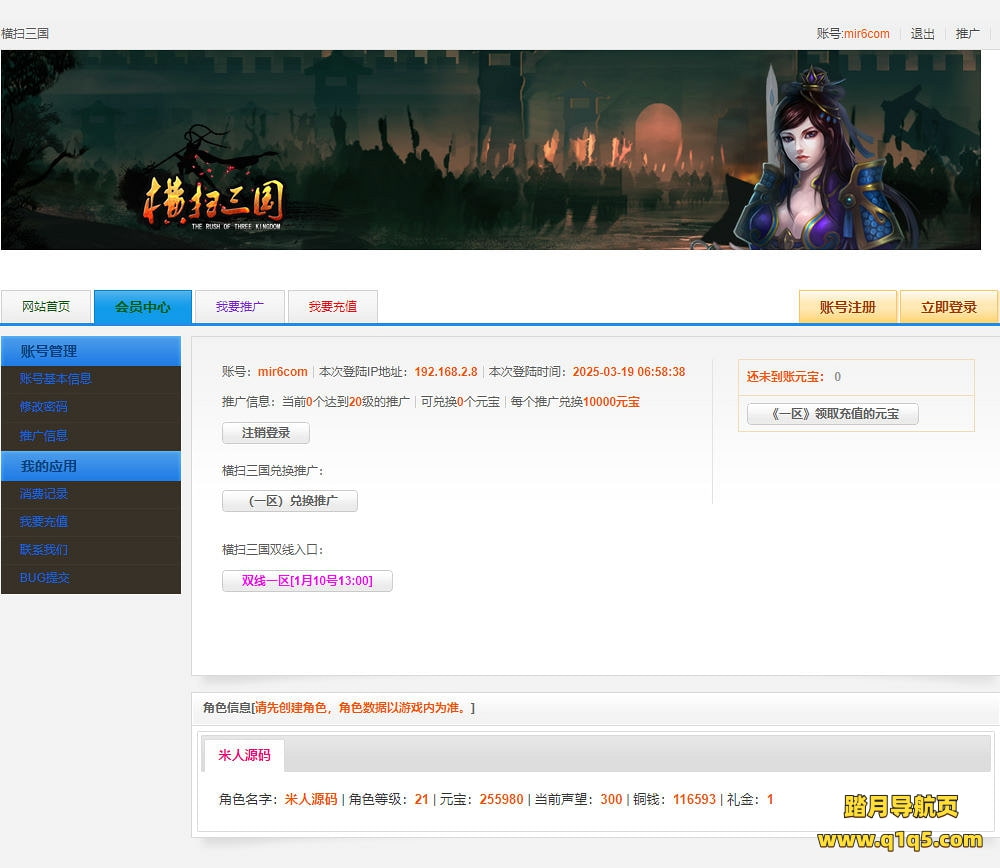Screen dimensions: 1000x868
Task: Switch to the 会员中心 tab
Action: click(143, 307)
